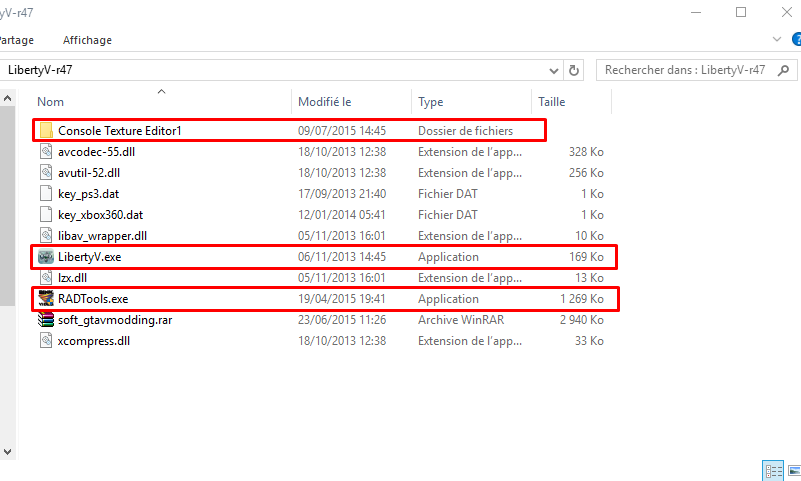Select the libav_wrapper.dll file icon
The height and width of the screenshot is (481, 801).
(46, 235)
